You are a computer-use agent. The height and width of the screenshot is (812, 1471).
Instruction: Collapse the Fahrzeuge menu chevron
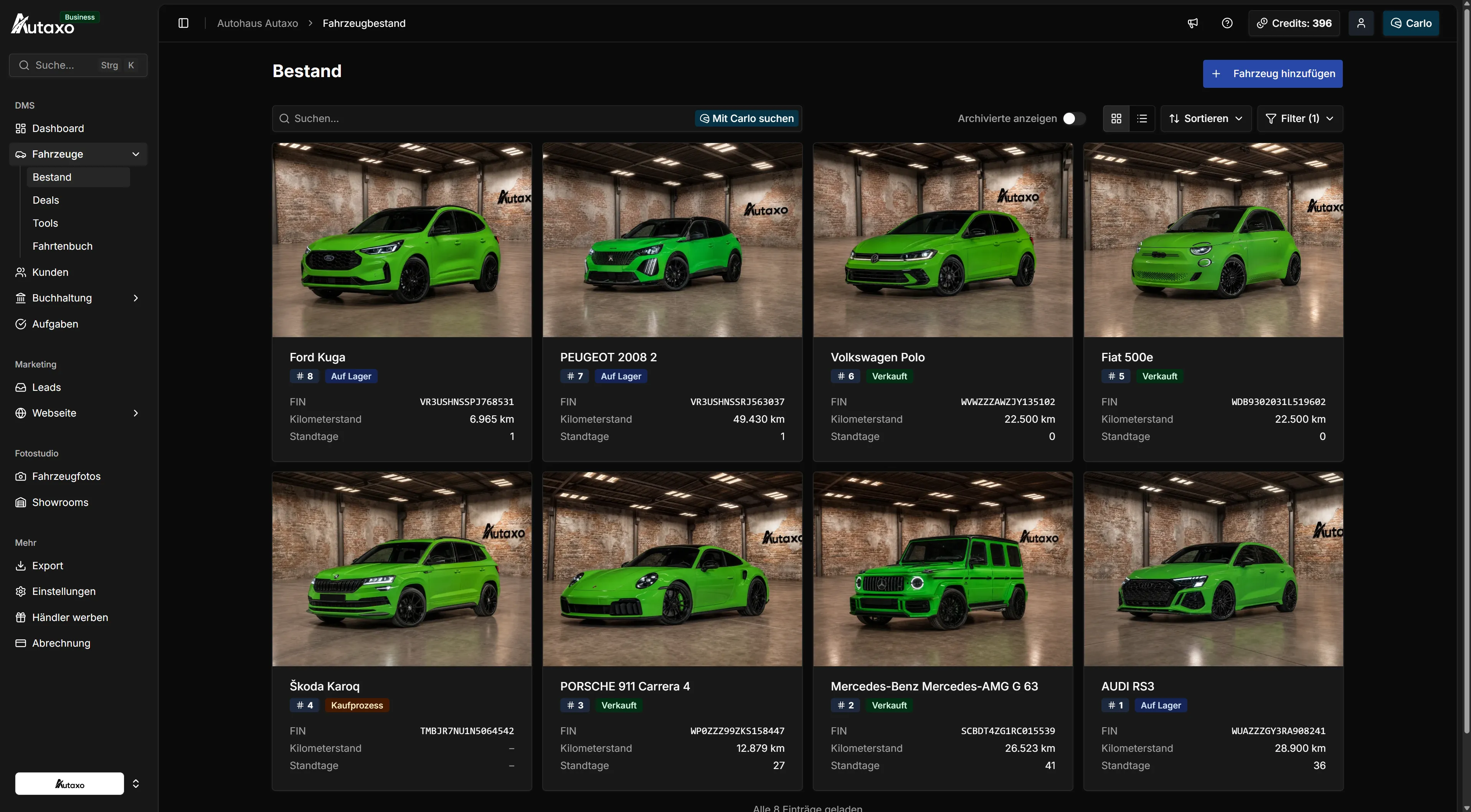click(x=136, y=154)
